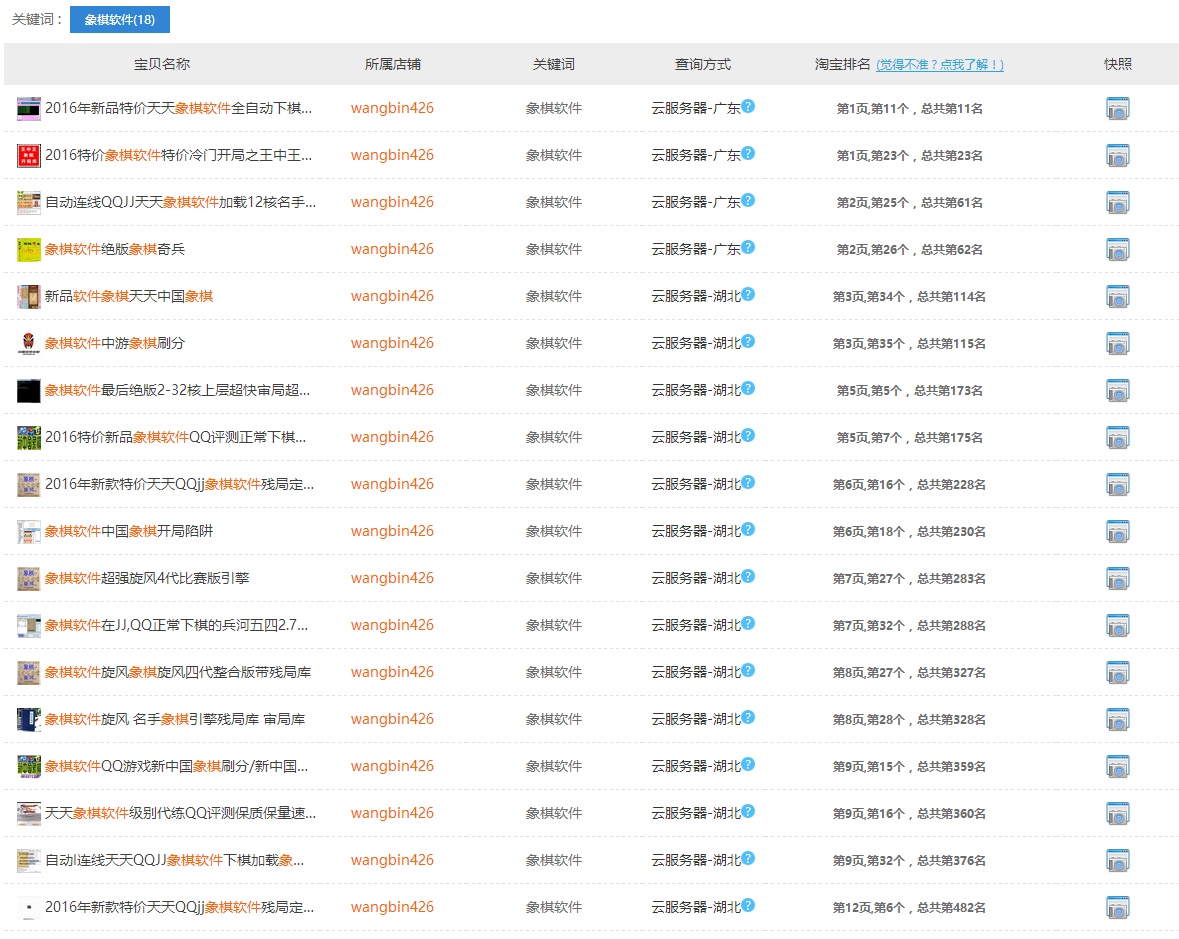1179x939 pixels.
Task: Select the 象棋软件(18) keyword tab
Action: tap(120, 20)
